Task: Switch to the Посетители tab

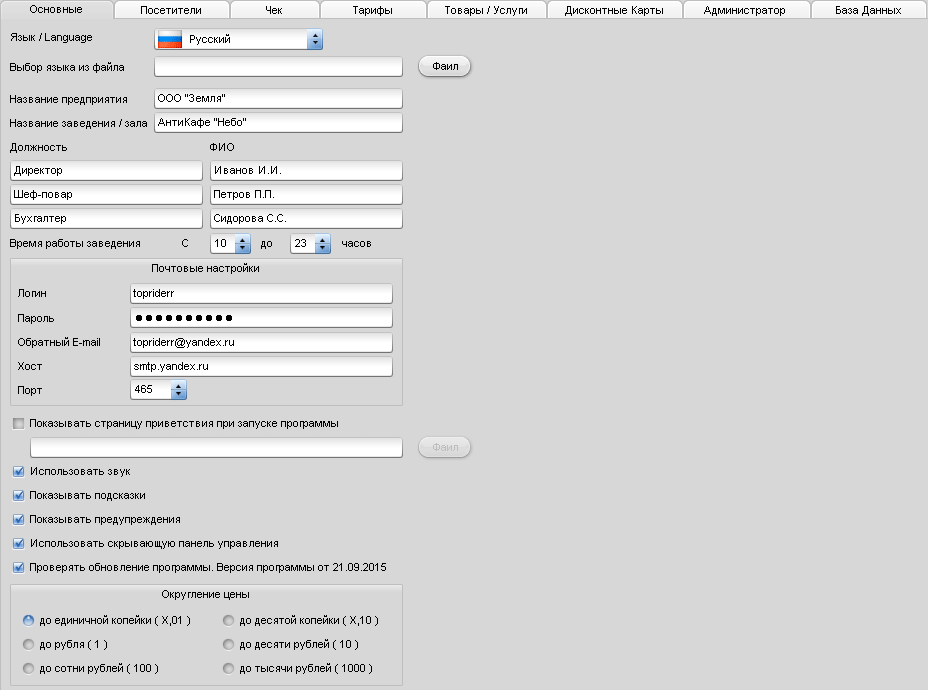Action: 170,10
